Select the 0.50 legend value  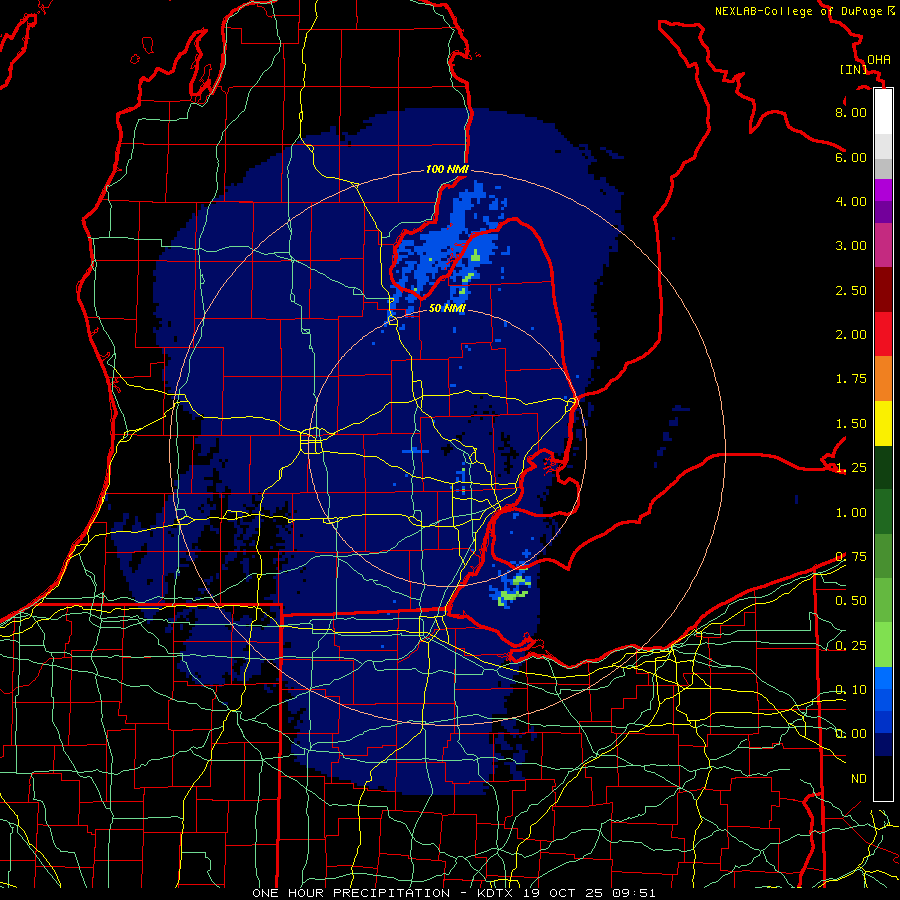(851, 600)
